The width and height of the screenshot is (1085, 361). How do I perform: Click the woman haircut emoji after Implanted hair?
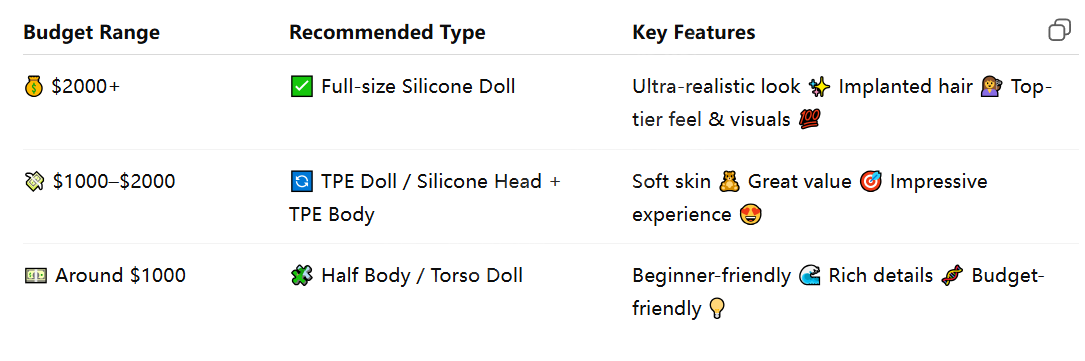[x=992, y=87]
